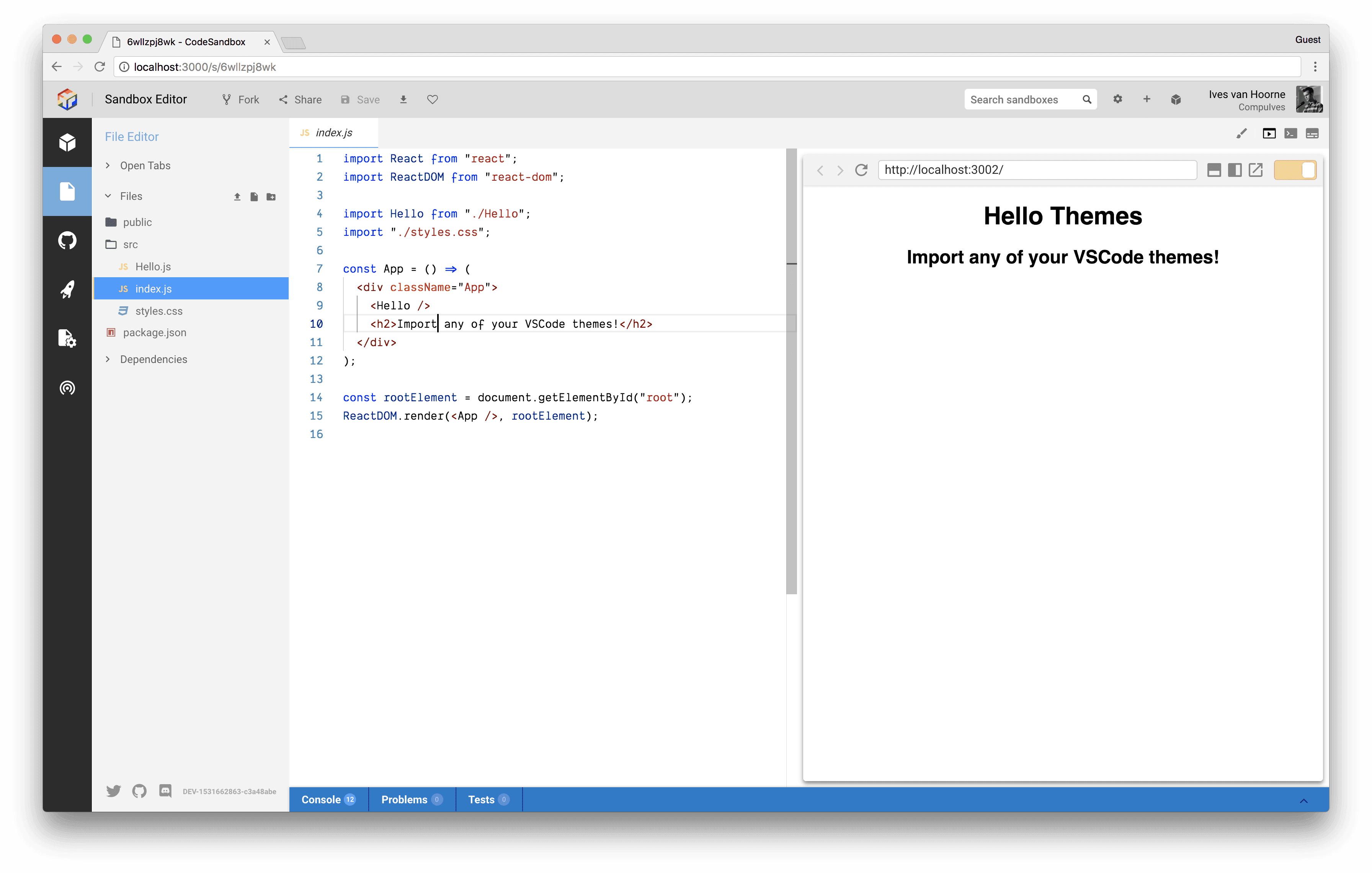Click the Configuration Files sidebar icon

(x=67, y=338)
